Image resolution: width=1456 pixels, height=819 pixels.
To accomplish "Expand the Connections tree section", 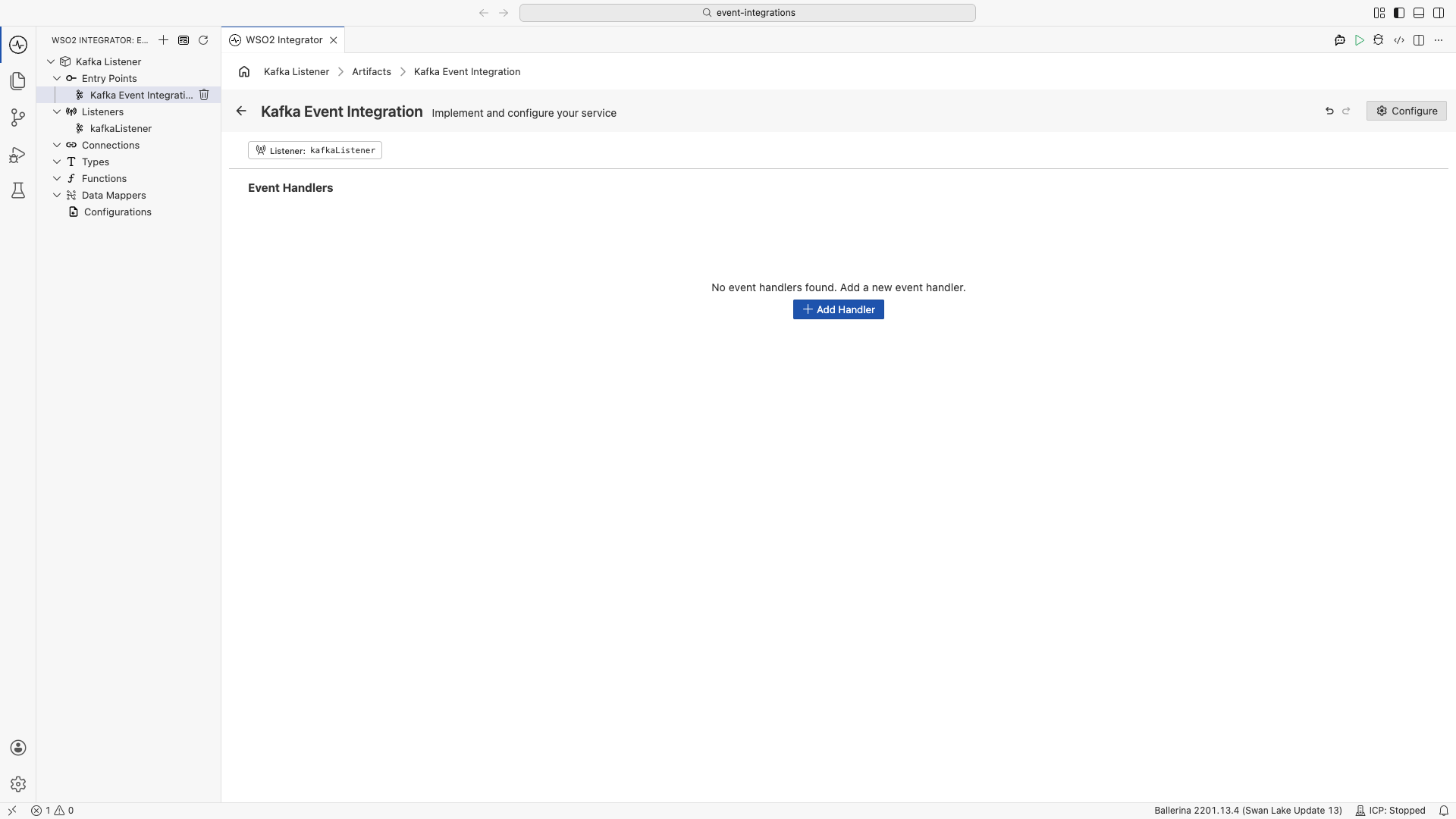I will (57, 145).
